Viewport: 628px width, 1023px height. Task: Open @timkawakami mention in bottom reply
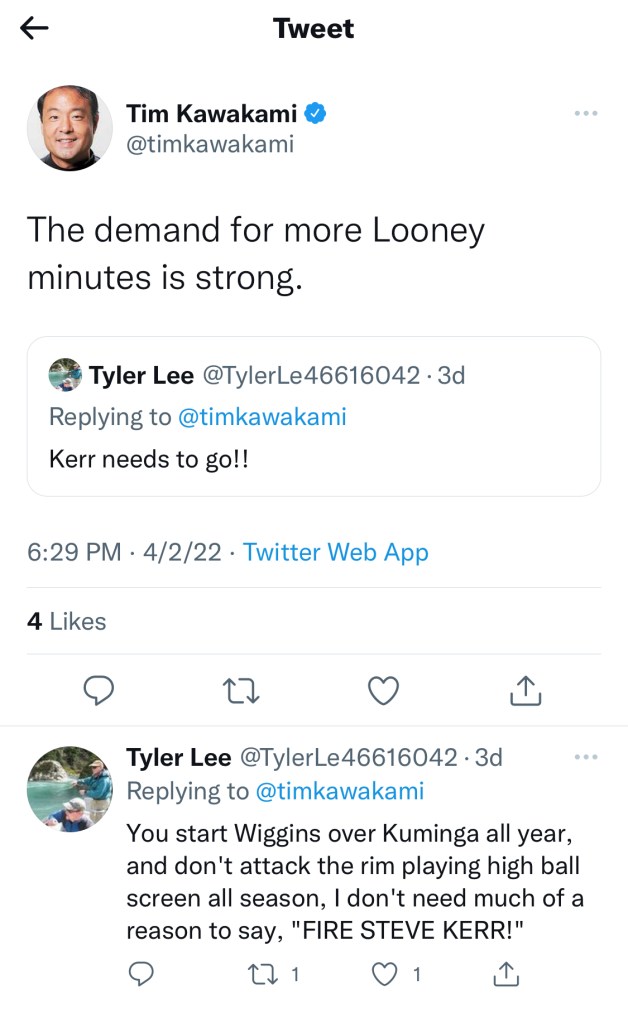[340, 791]
